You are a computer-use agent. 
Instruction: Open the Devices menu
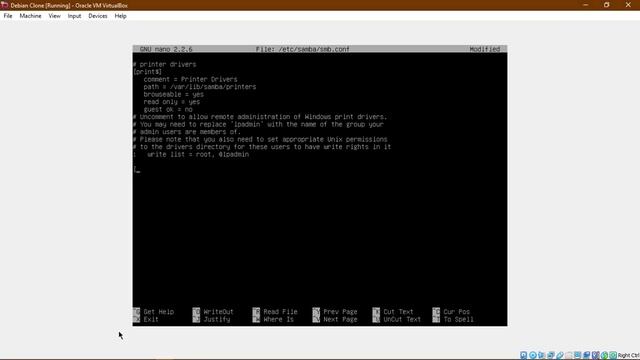[x=98, y=16]
